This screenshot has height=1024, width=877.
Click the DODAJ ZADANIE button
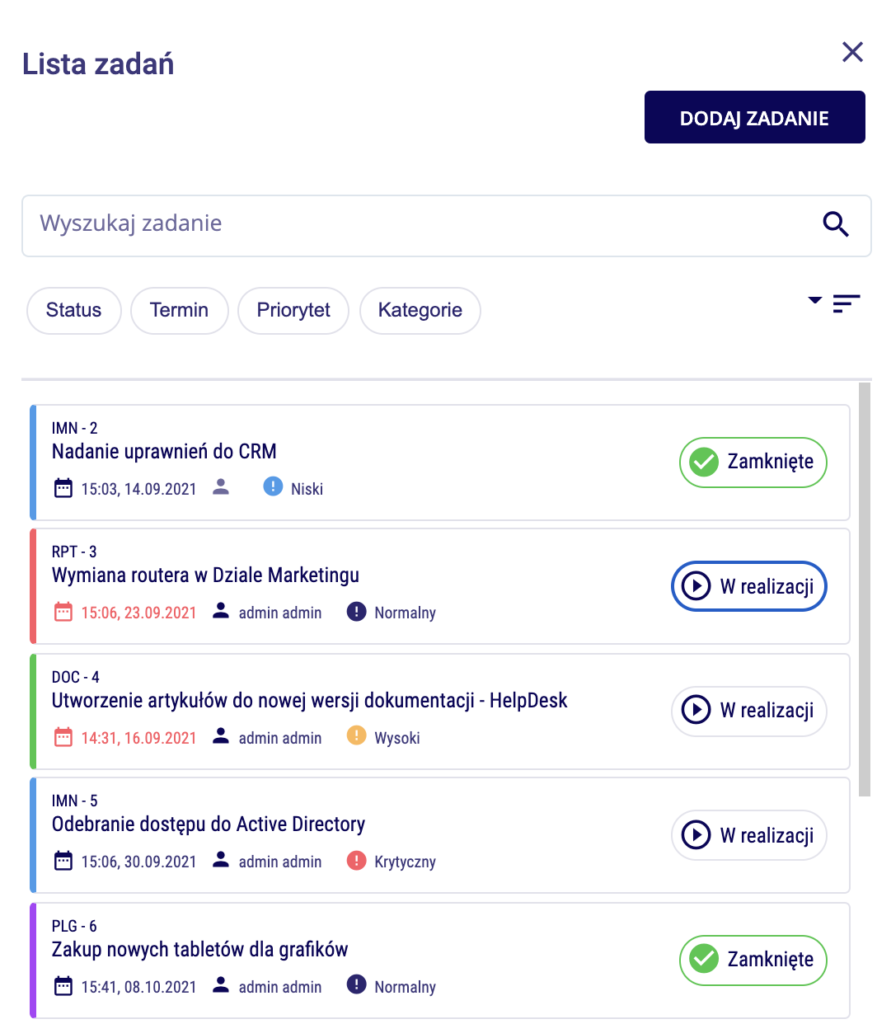click(754, 118)
